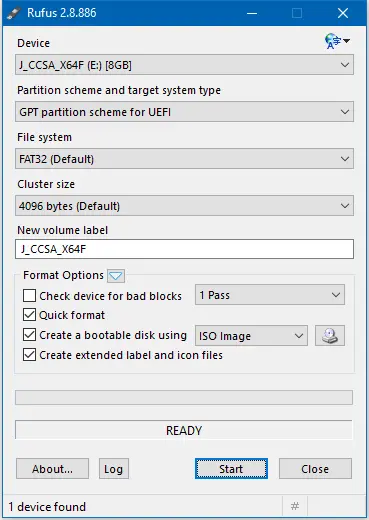Click the Rufus USB icon in title bar
The image size is (369, 520).
tap(15, 13)
